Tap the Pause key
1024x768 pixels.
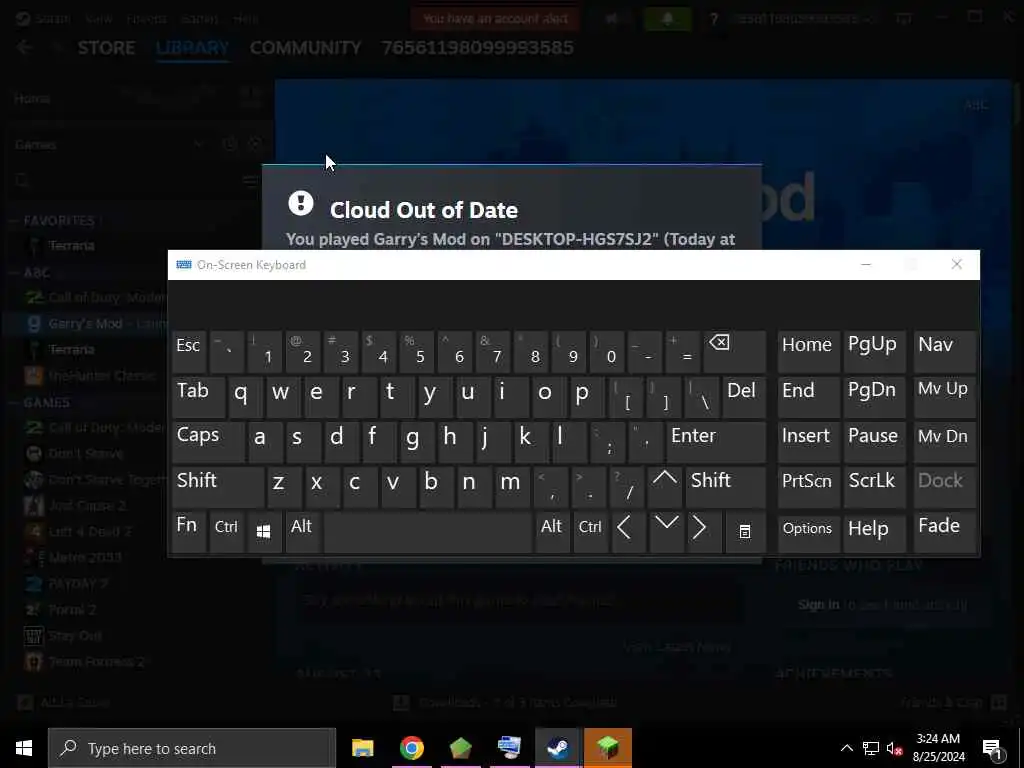(874, 441)
